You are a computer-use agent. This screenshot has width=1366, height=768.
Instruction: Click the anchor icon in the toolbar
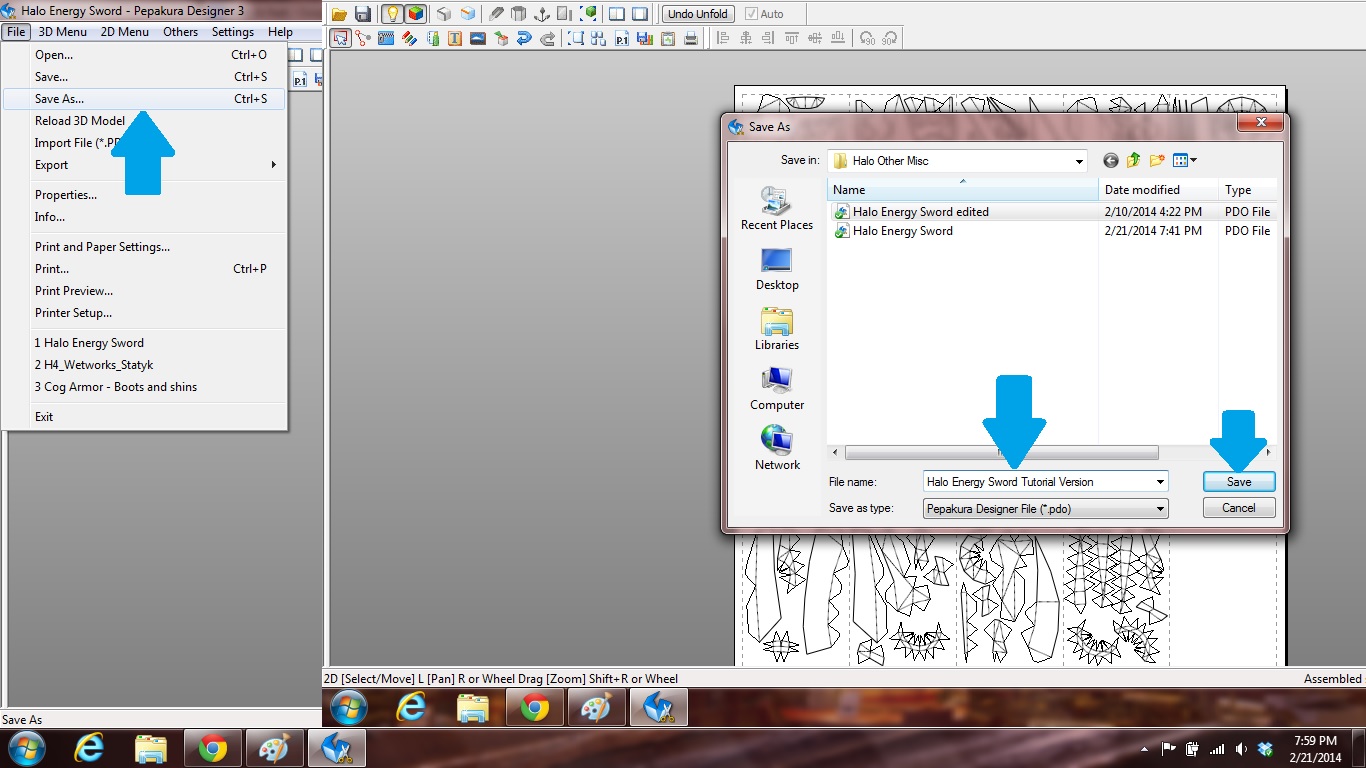tap(542, 14)
